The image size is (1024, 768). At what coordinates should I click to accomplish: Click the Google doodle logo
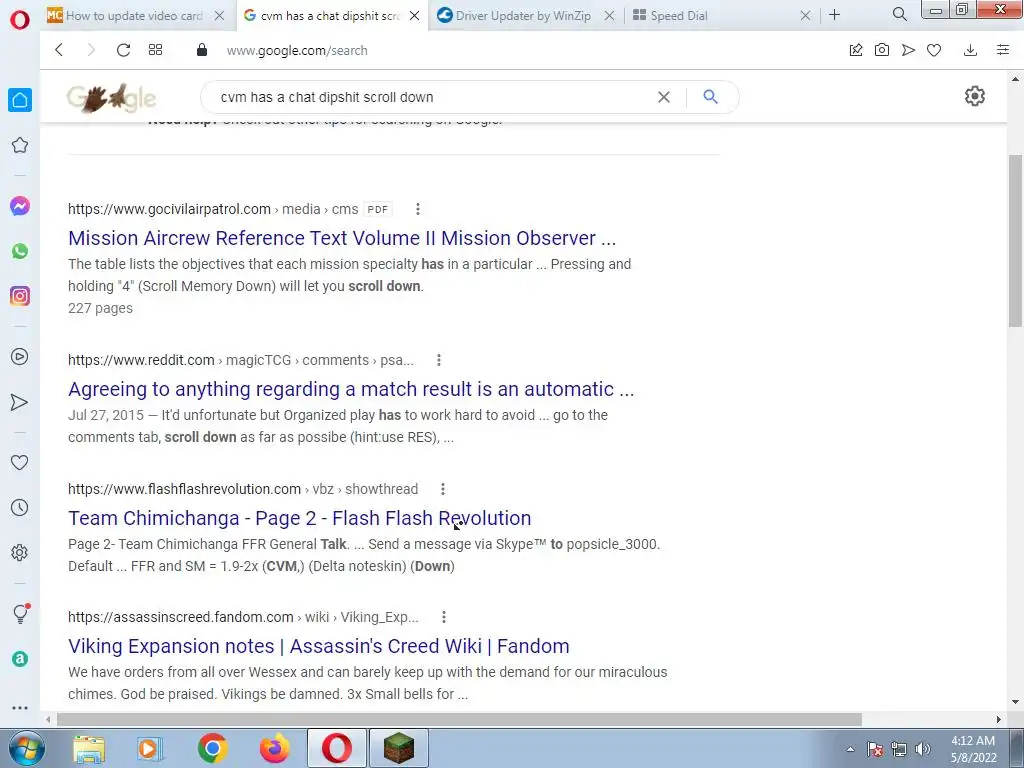pyautogui.click(x=111, y=98)
